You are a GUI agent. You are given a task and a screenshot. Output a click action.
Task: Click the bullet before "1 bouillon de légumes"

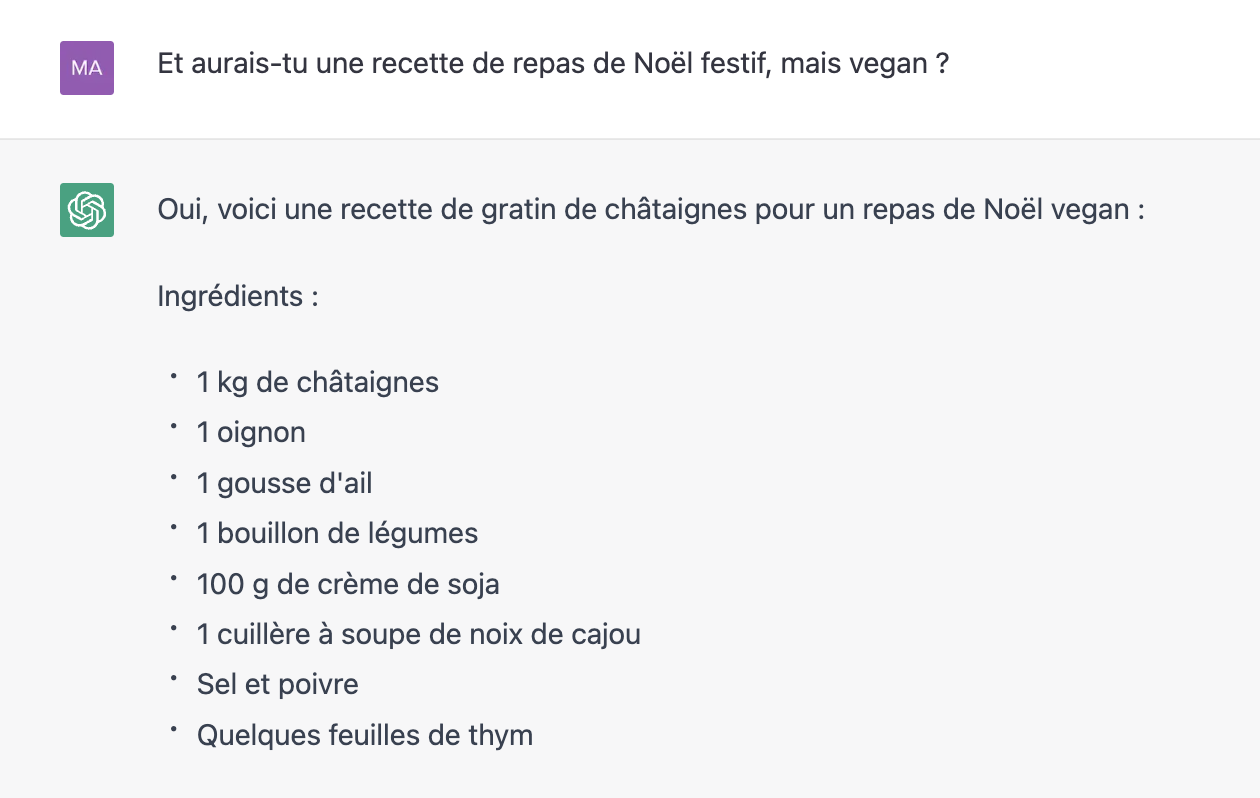tap(173, 529)
